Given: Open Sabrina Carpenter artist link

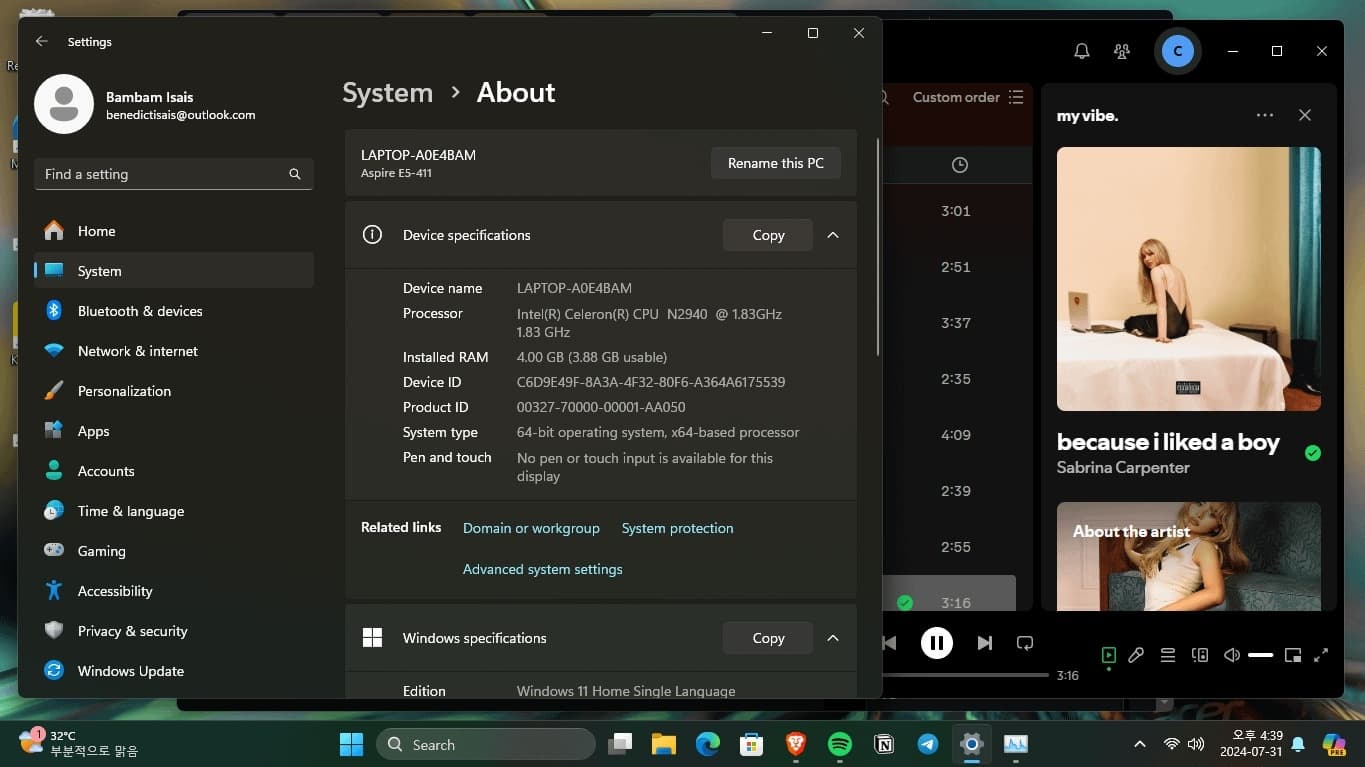Looking at the screenshot, I should coord(1123,467).
